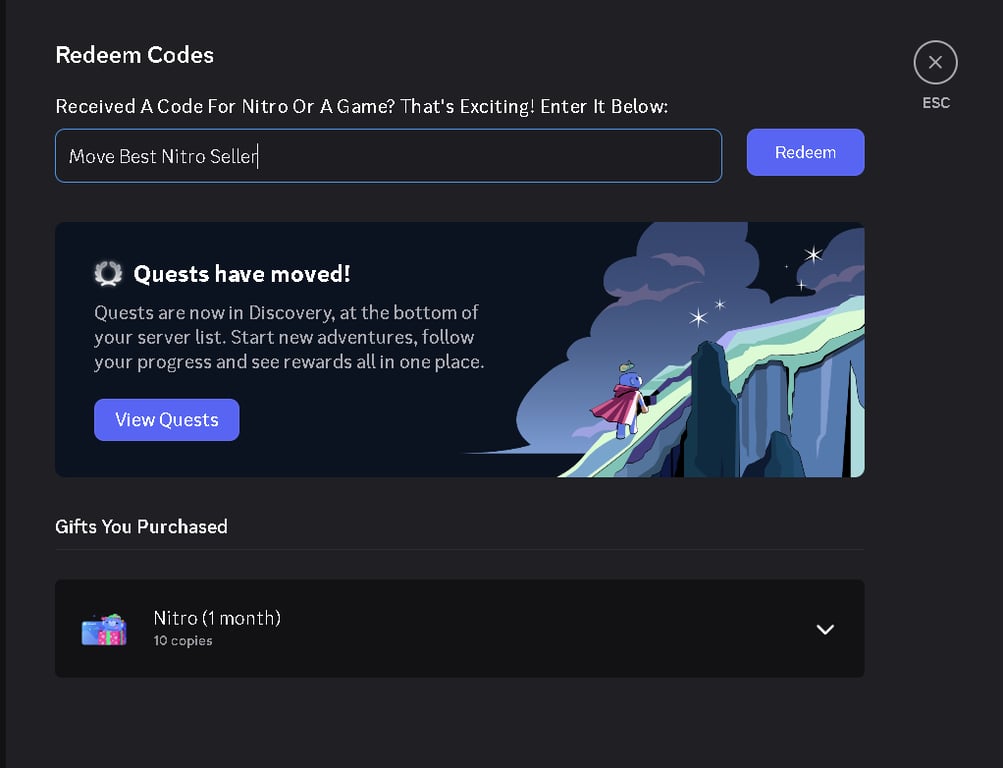Select the Redeem Codes heading
The width and height of the screenshot is (1003, 768).
[x=134, y=55]
